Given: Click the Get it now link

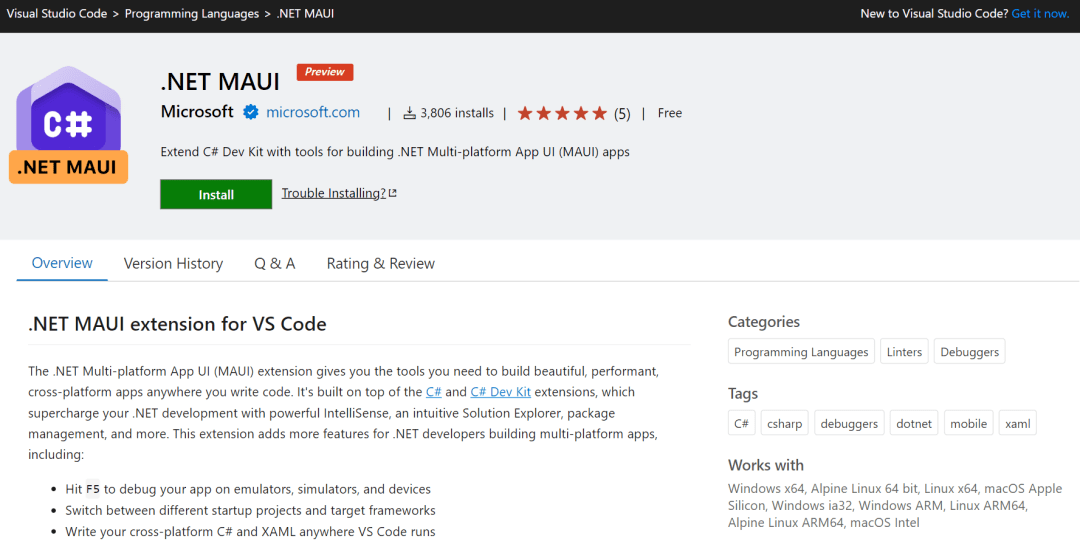Looking at the screenshot, I should pyautogui.click(x=1040, y=14).
